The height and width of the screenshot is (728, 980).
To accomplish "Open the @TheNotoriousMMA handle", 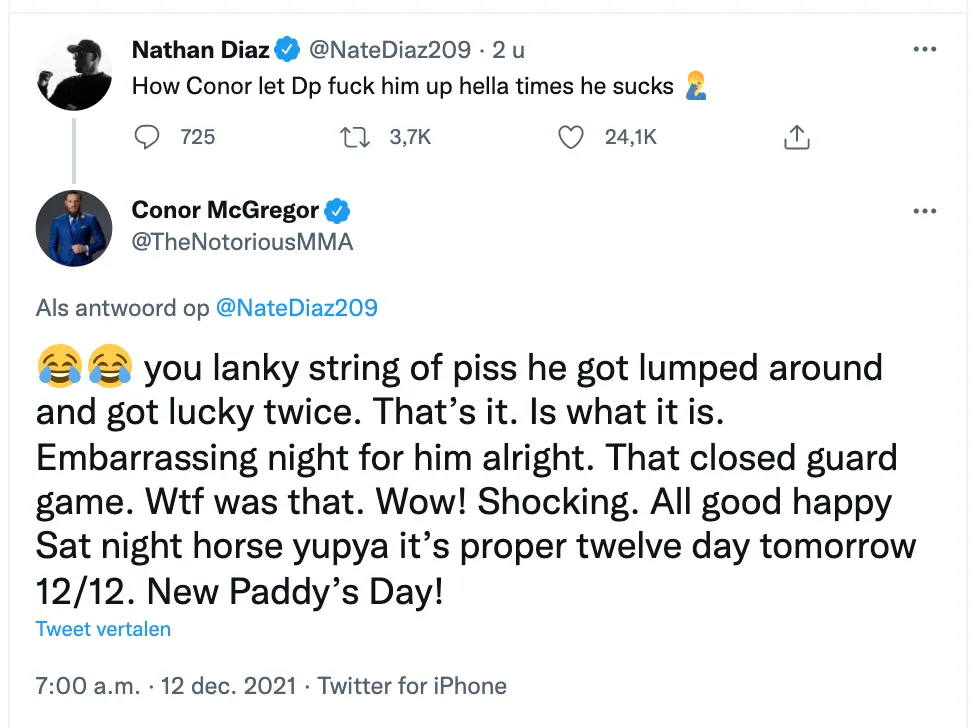I will 242,242.
